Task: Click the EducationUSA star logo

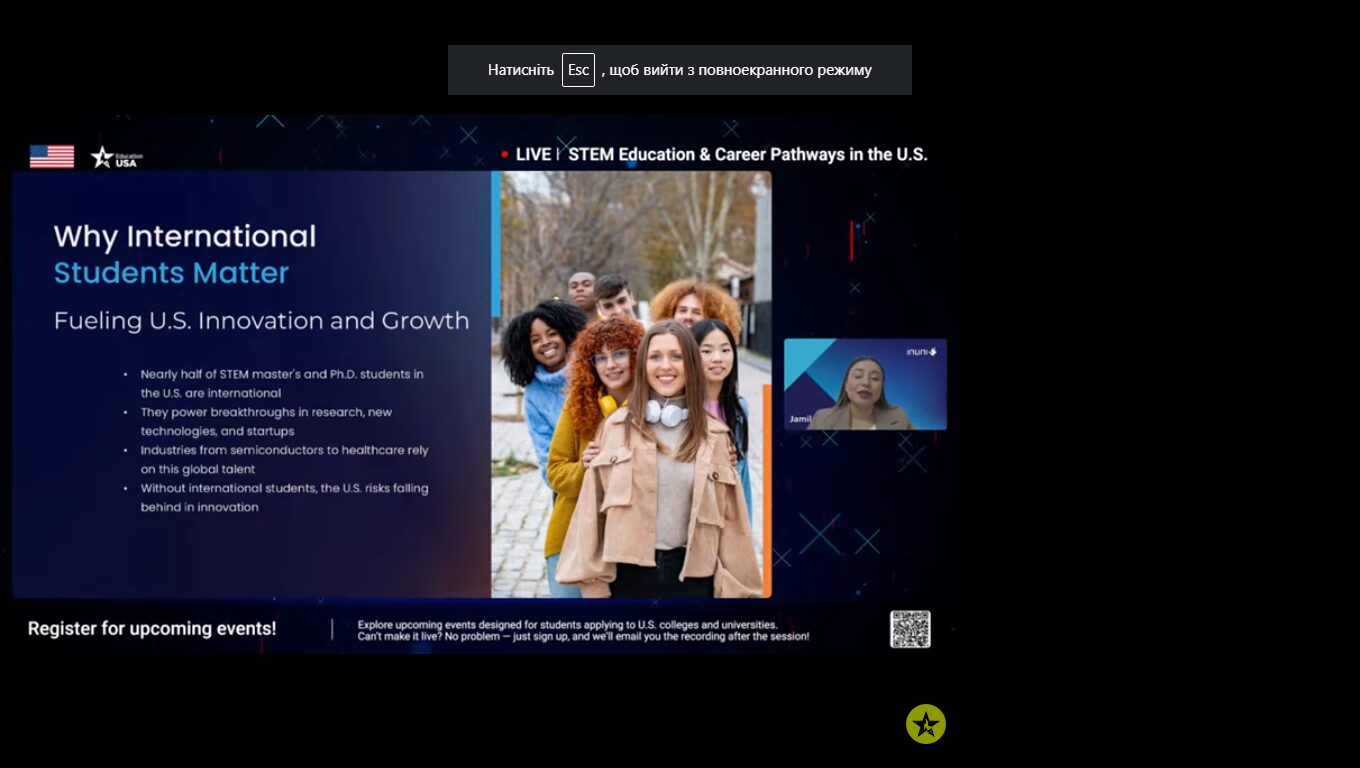Action: pyautogui.click(x=117, y=157)
